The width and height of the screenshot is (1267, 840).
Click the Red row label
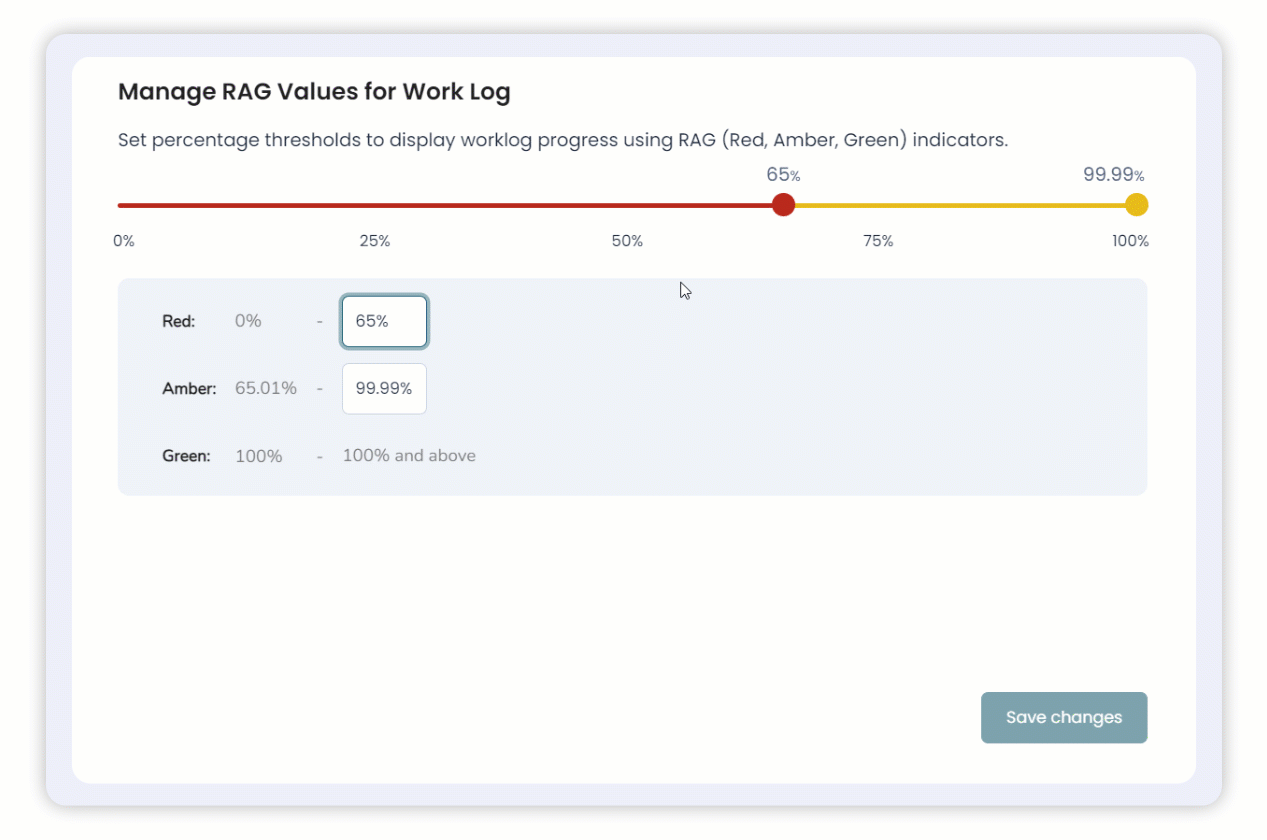[179, 322]
